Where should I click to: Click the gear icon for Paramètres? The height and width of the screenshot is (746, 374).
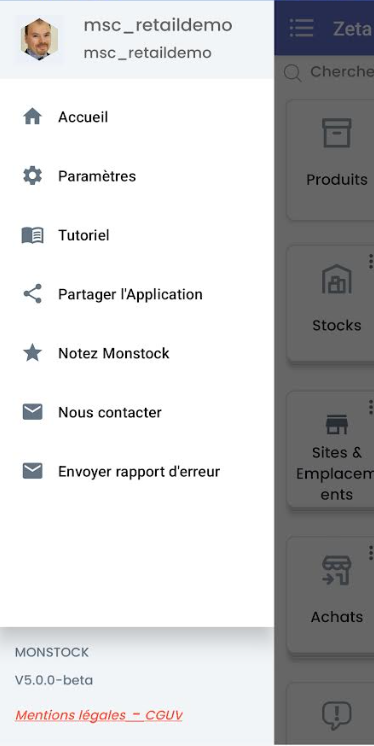point(32,176)
